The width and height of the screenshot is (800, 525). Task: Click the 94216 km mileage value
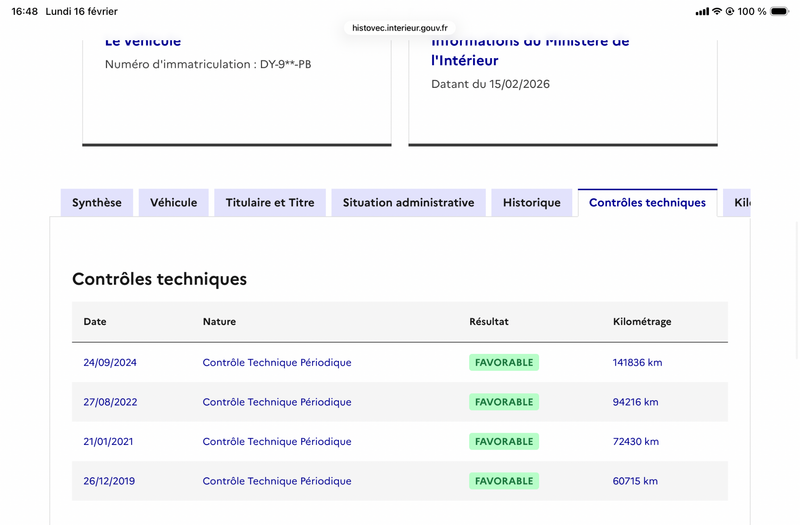(635, 402)
